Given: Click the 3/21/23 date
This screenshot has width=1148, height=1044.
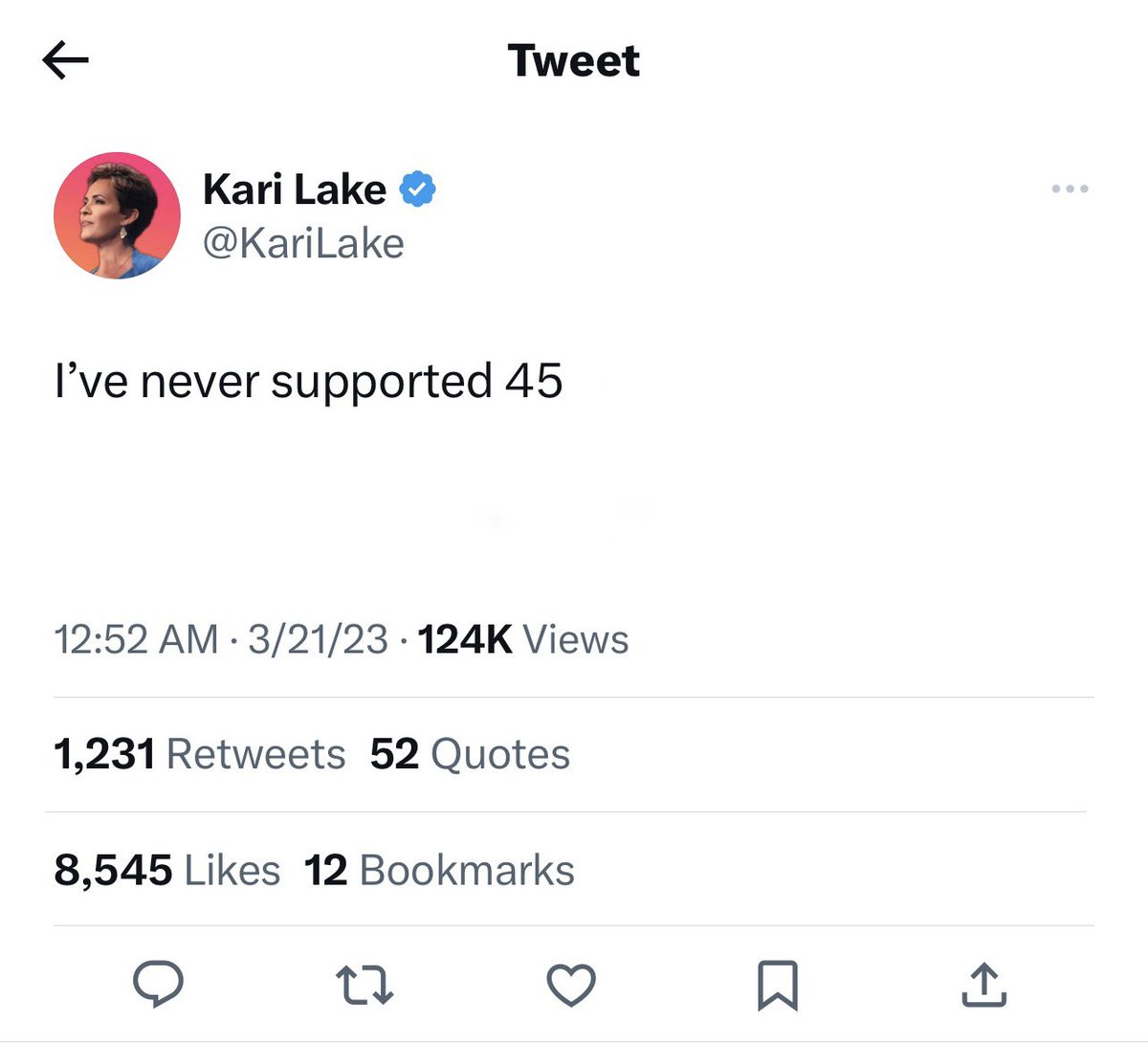Looking at the screenshot, I should point(318,639).
